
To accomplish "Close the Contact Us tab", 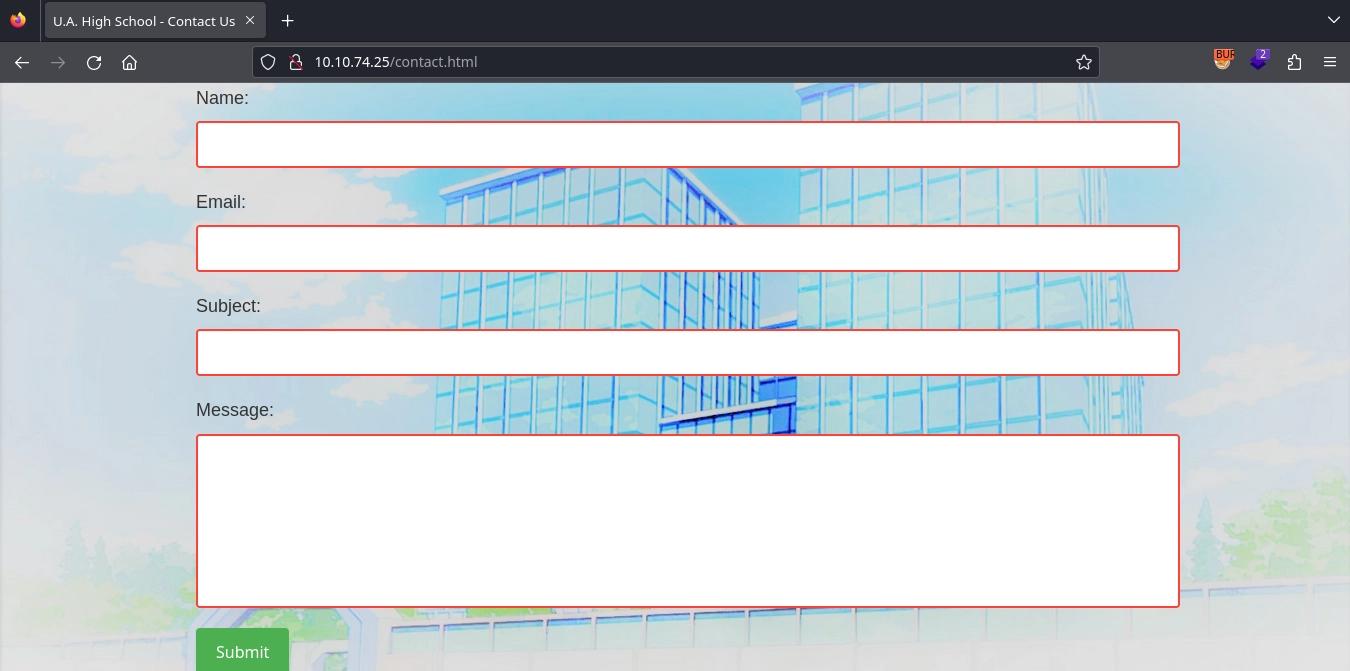I will pos(250,21).
